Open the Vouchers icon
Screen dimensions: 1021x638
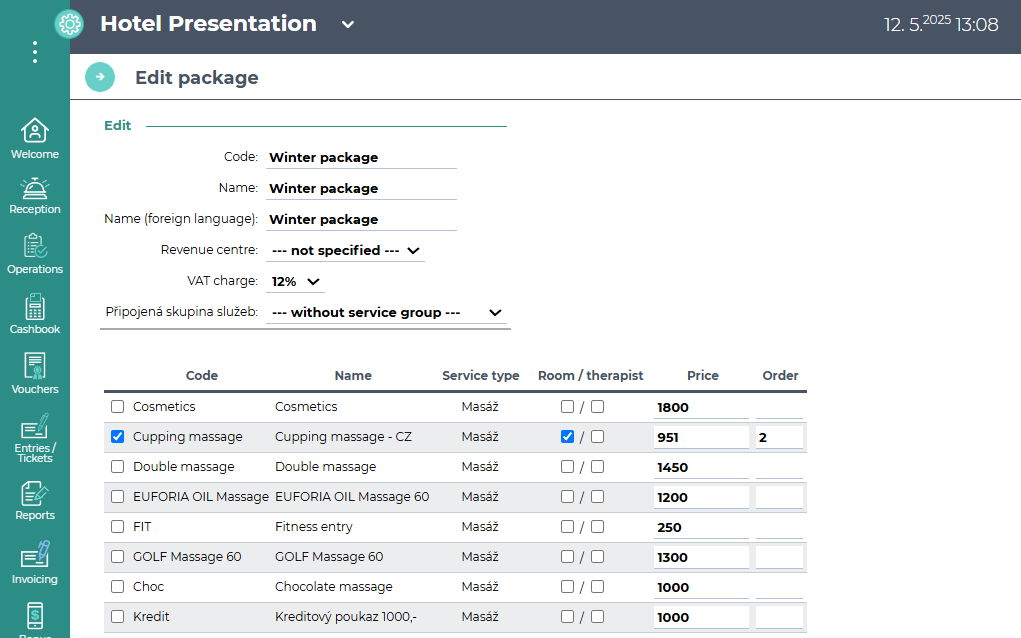[x=35, y=367]
